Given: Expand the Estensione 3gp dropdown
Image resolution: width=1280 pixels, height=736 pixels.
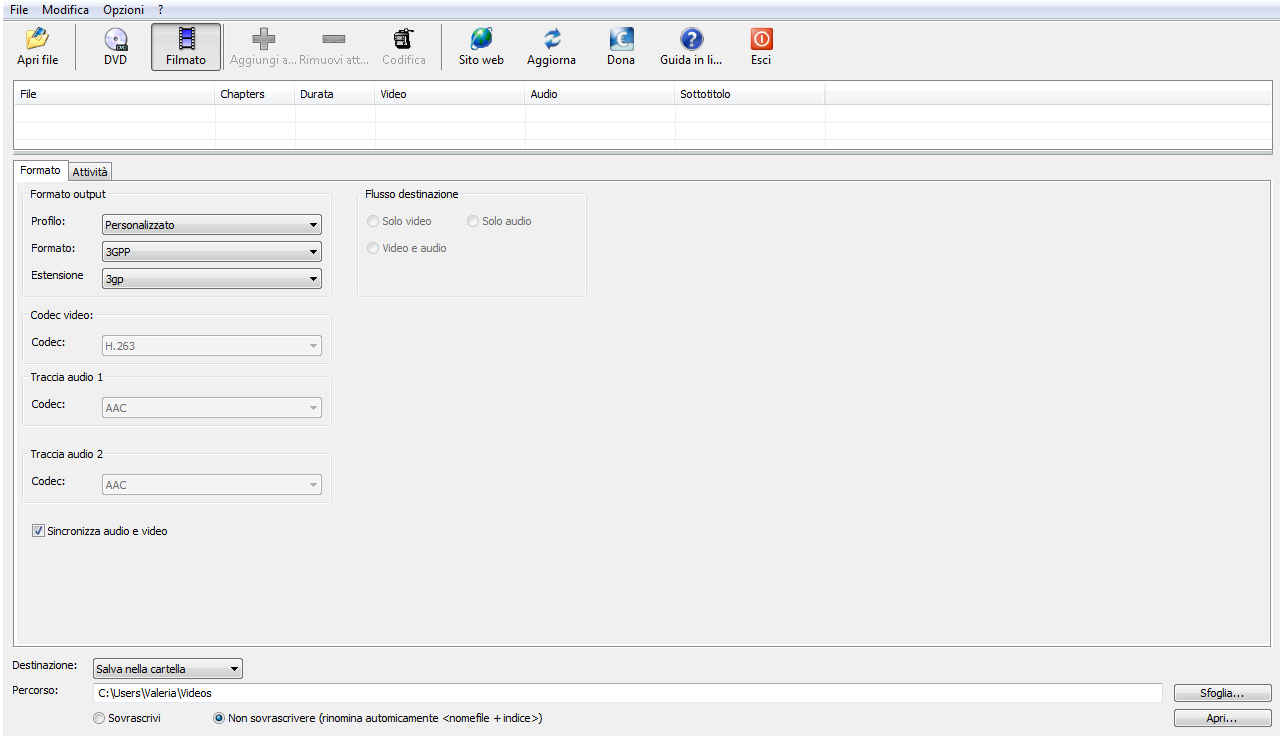Looking at the screenshot, I should [x=212, y=279].
